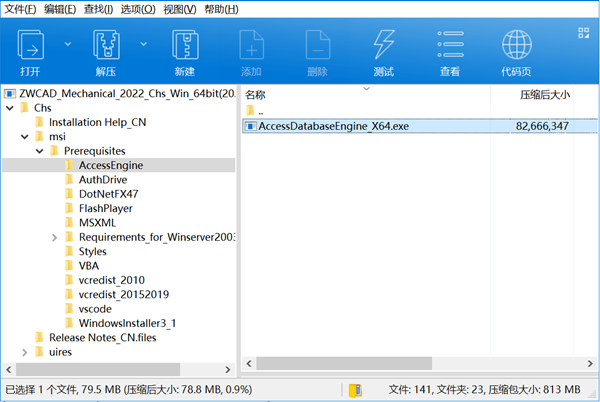Select the Prerequisites folder
This screenshot has height=402, width=600.
pyautogui.click(x=88, y=151)
